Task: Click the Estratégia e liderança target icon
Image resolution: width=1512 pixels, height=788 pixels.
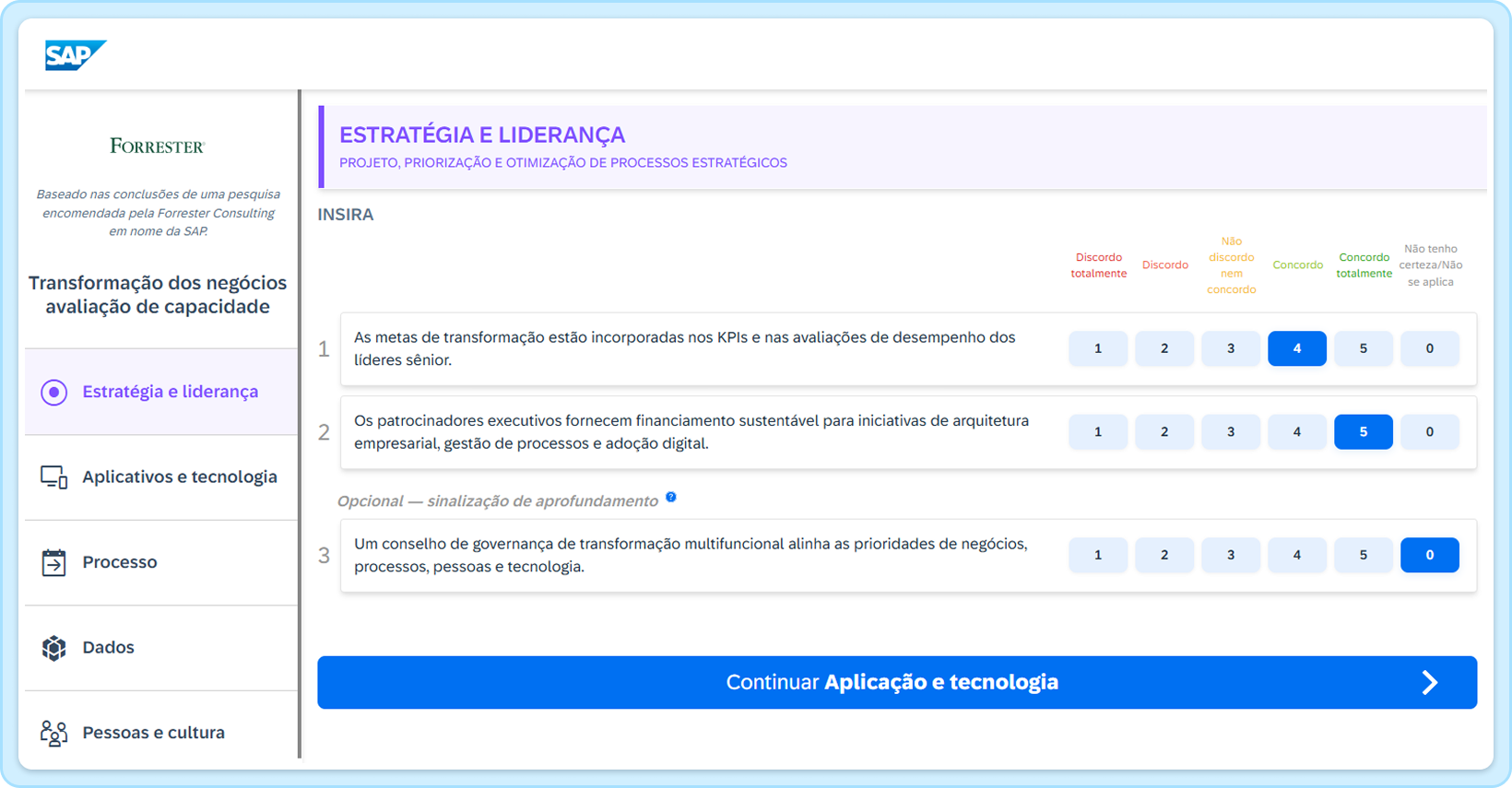Action: pos(54,392)
